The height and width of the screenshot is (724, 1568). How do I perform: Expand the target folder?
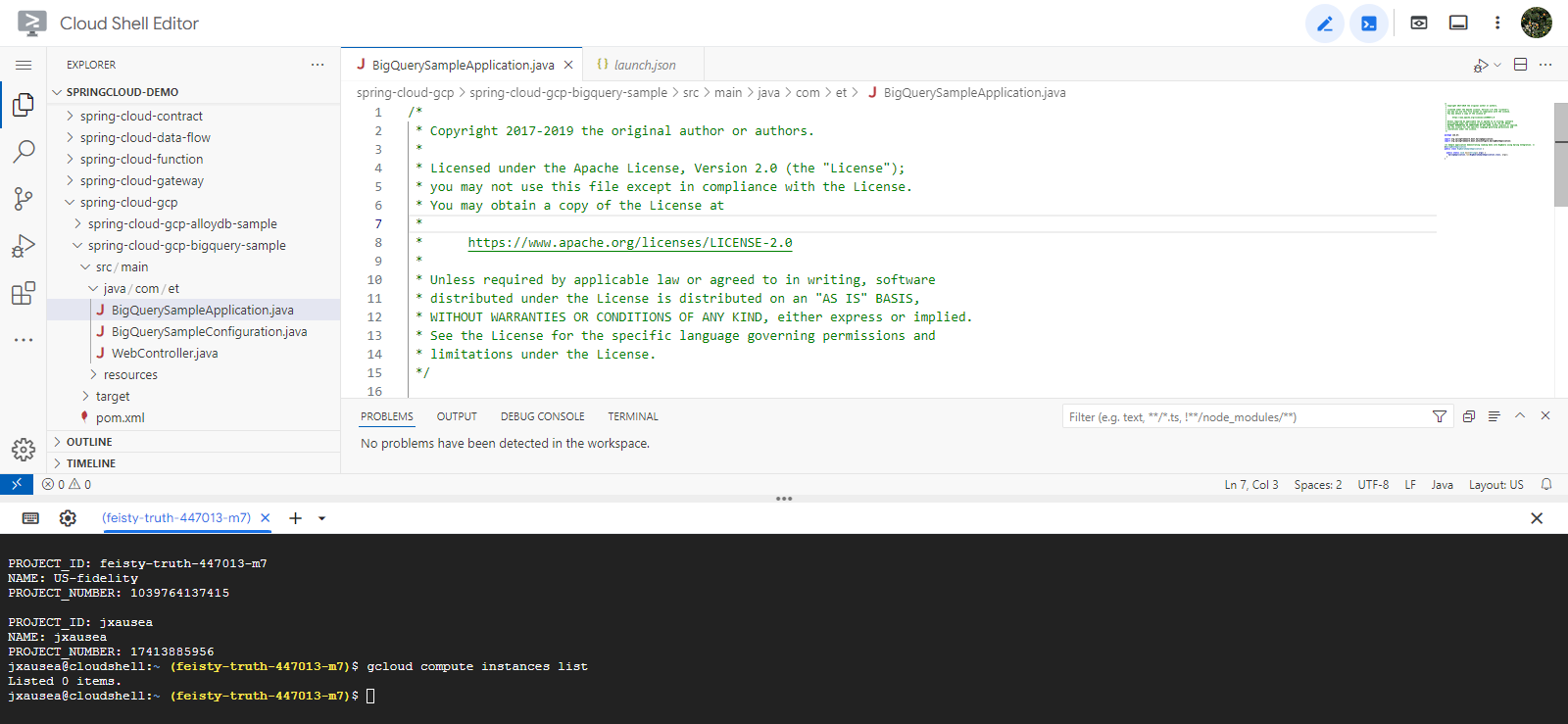(x=193, y=396)
